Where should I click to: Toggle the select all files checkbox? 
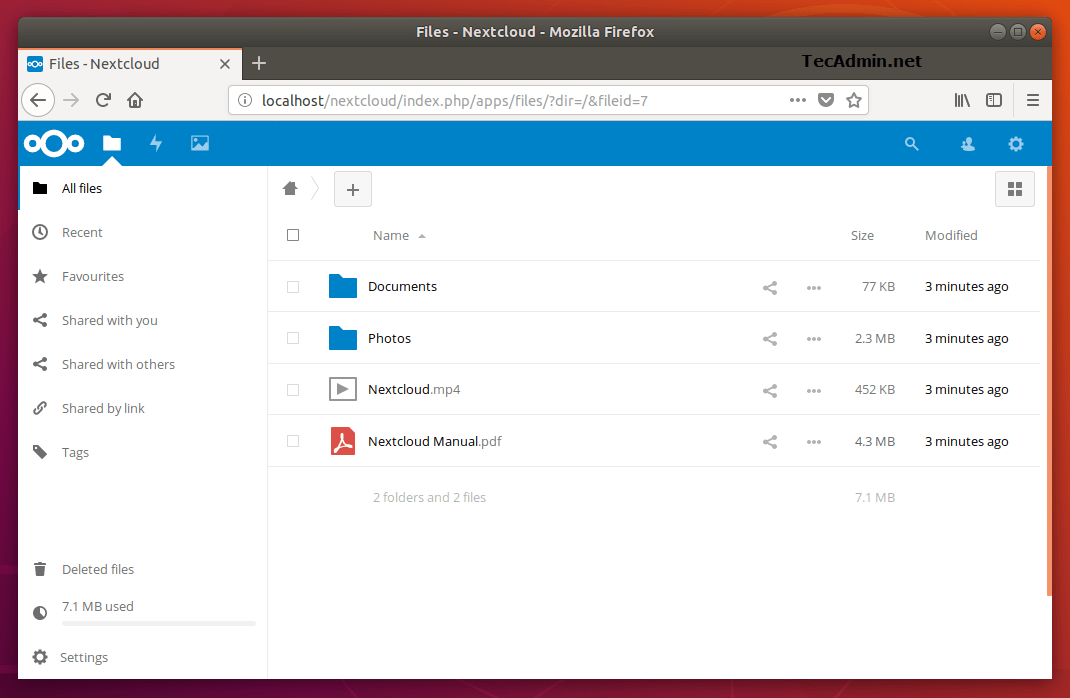click(293, 235)
